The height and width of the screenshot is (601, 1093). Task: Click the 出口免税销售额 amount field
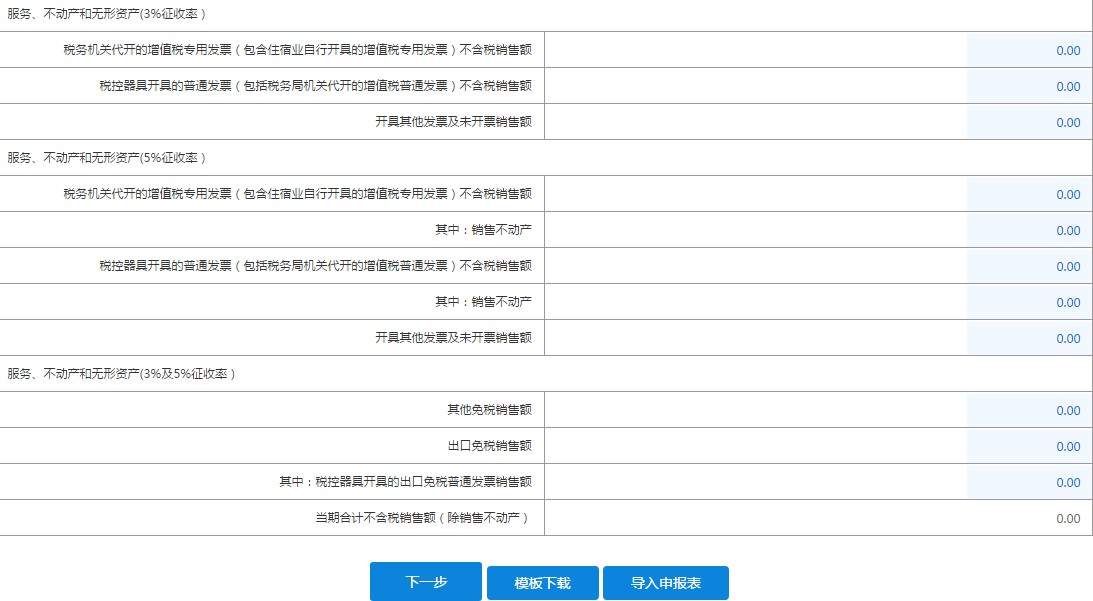tap(1030, 446)
